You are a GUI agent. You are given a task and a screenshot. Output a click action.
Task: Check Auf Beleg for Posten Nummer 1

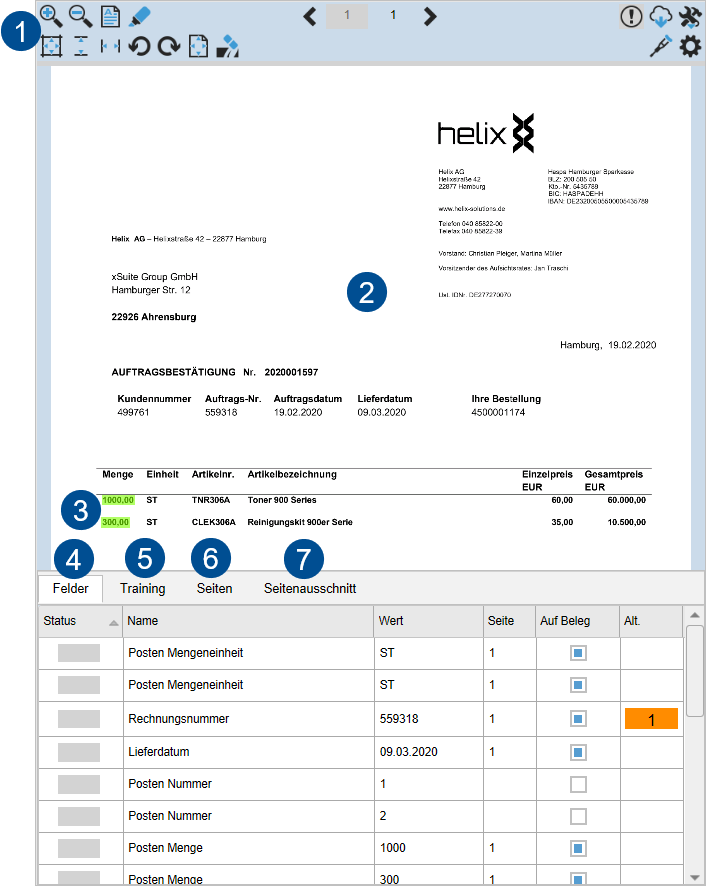coord(578,784)
